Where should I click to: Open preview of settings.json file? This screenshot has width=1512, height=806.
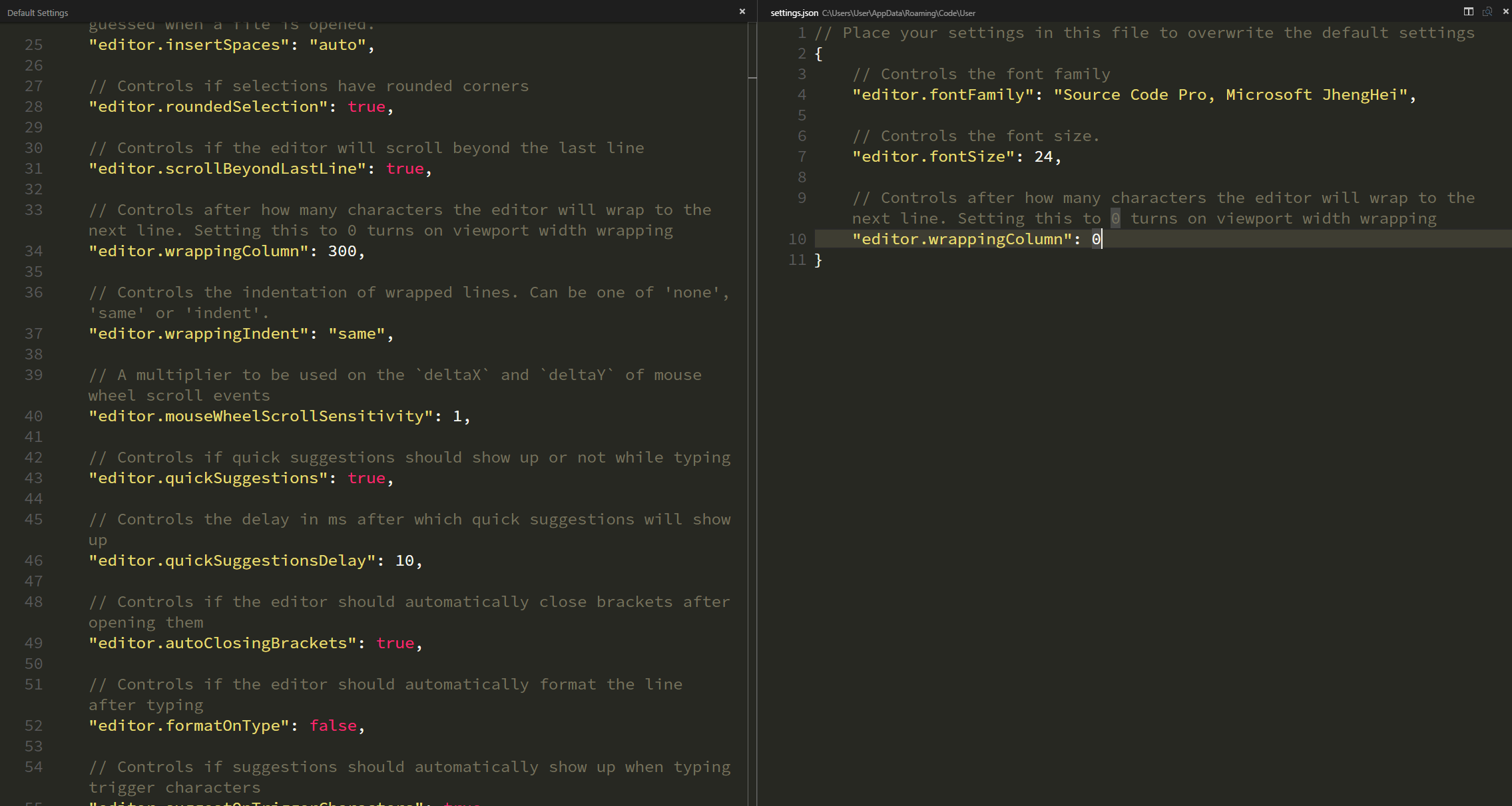coord(1487,11)
